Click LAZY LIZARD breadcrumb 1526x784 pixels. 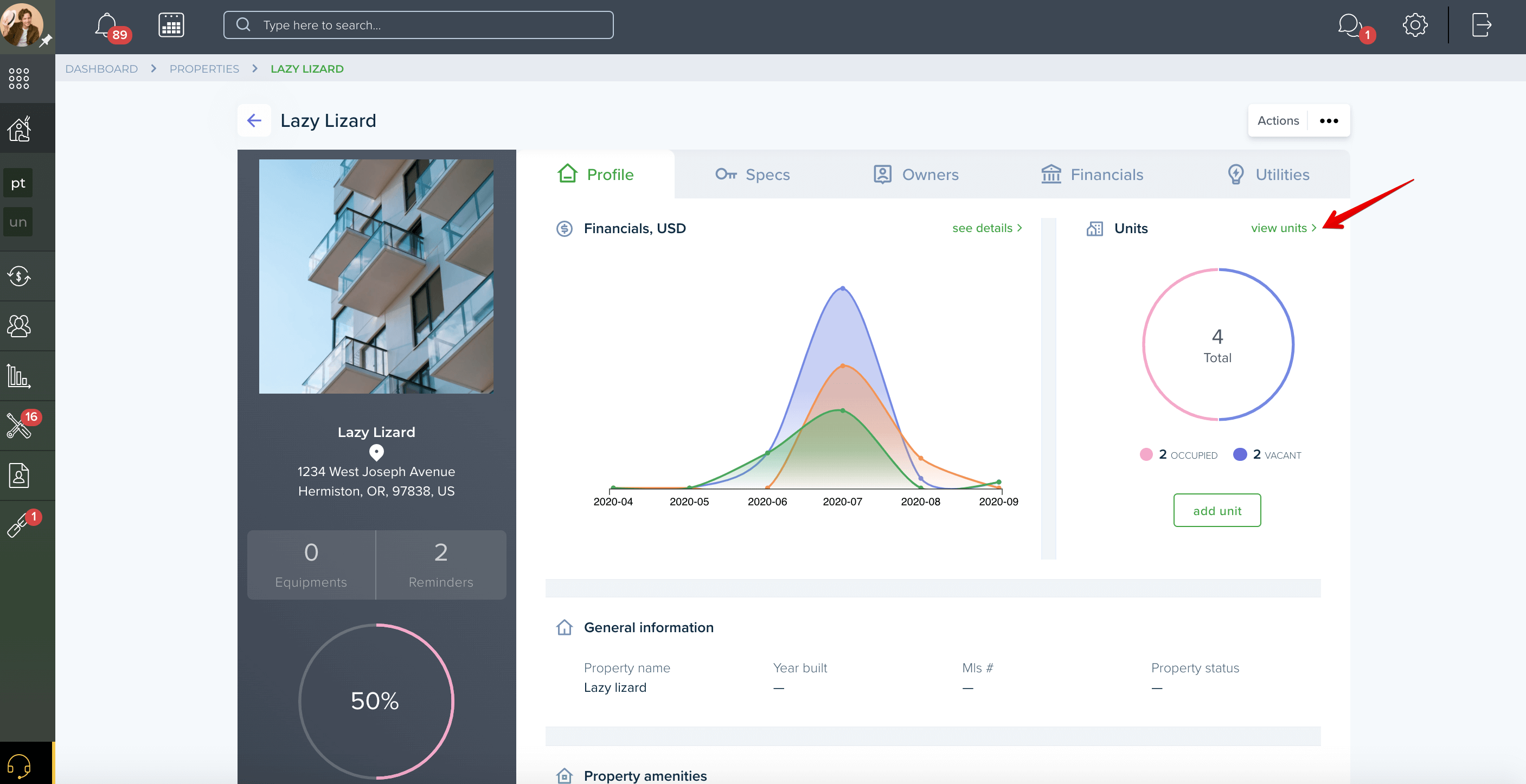(307, 69)
